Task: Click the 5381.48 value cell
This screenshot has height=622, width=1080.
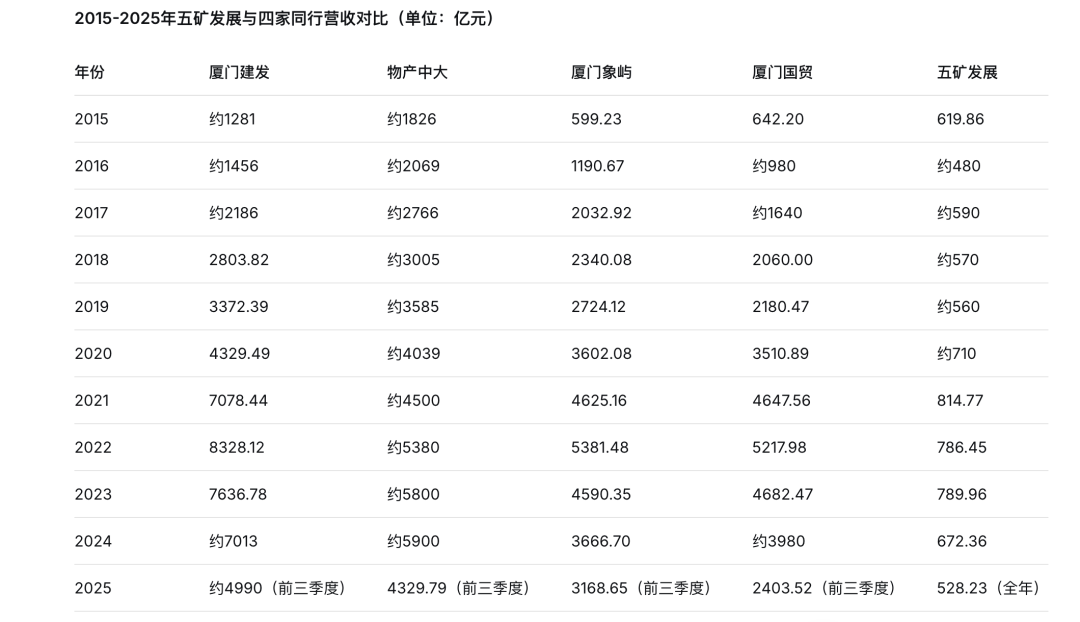Action: [600, 448]
